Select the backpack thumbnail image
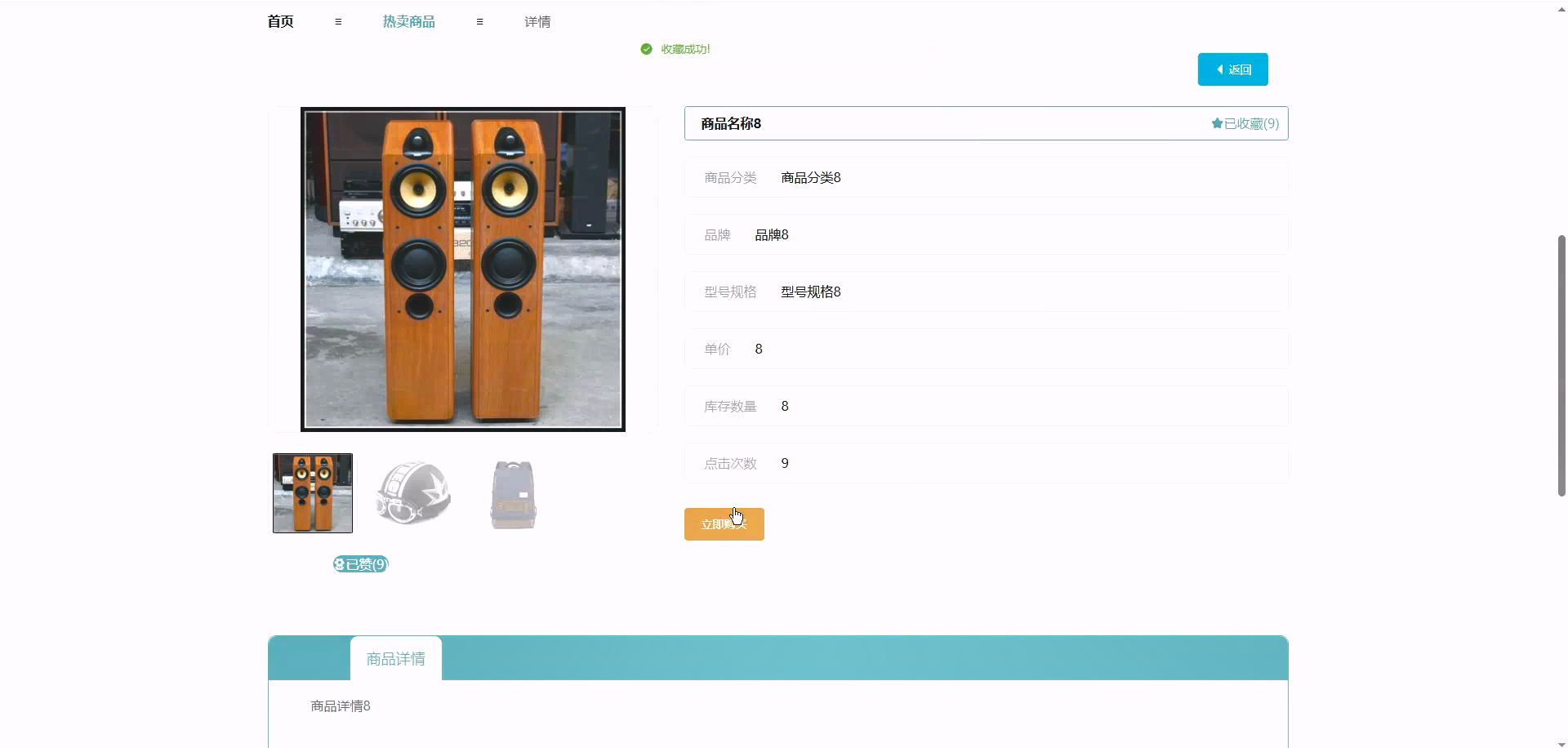 click(514, 495)
